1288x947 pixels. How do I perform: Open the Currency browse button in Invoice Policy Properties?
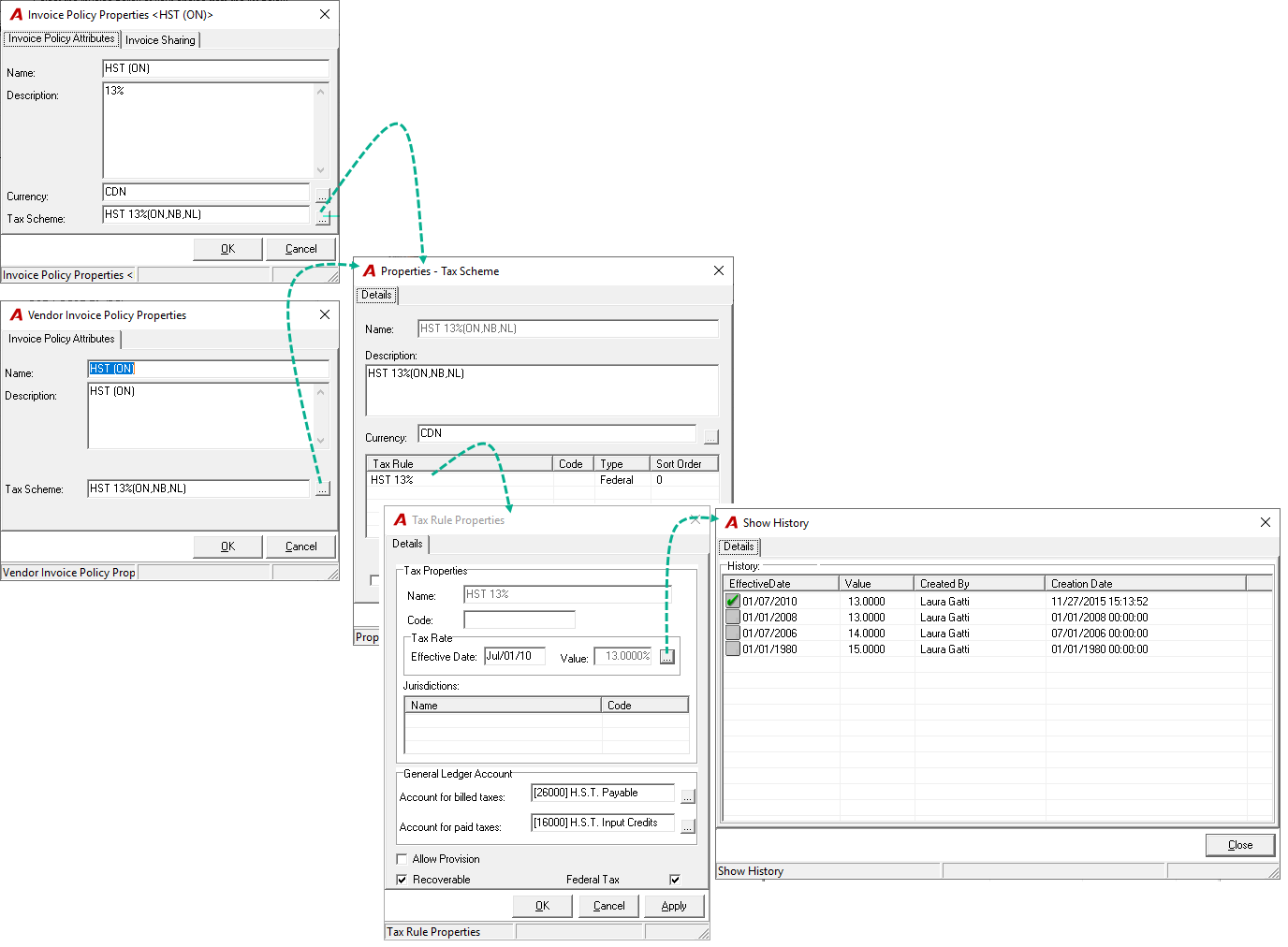pyautogui.click(x=322, y=196)
